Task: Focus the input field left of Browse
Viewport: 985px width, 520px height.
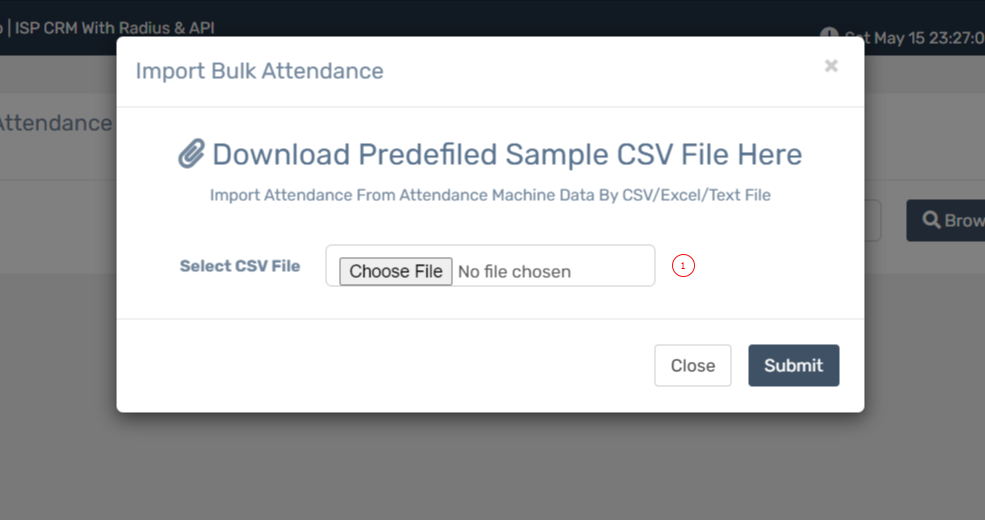Action: coord(873,220)
